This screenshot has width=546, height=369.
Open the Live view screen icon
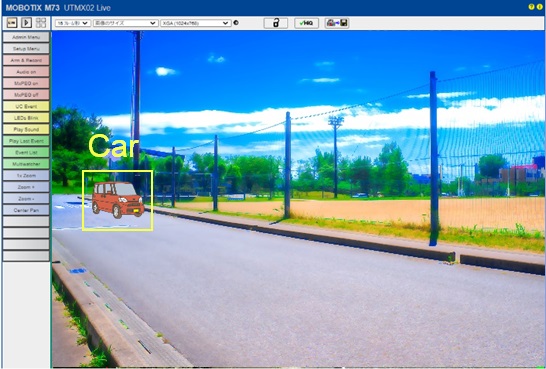[12, 23]
